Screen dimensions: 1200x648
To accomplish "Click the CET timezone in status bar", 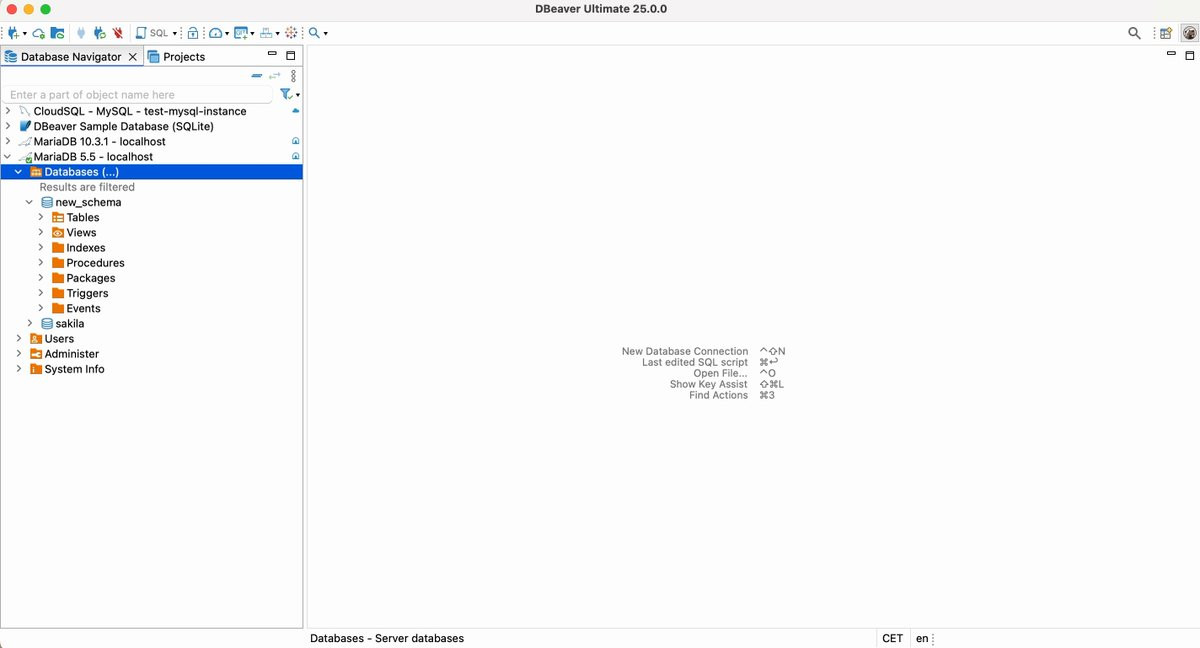I will tap(893, 638).
